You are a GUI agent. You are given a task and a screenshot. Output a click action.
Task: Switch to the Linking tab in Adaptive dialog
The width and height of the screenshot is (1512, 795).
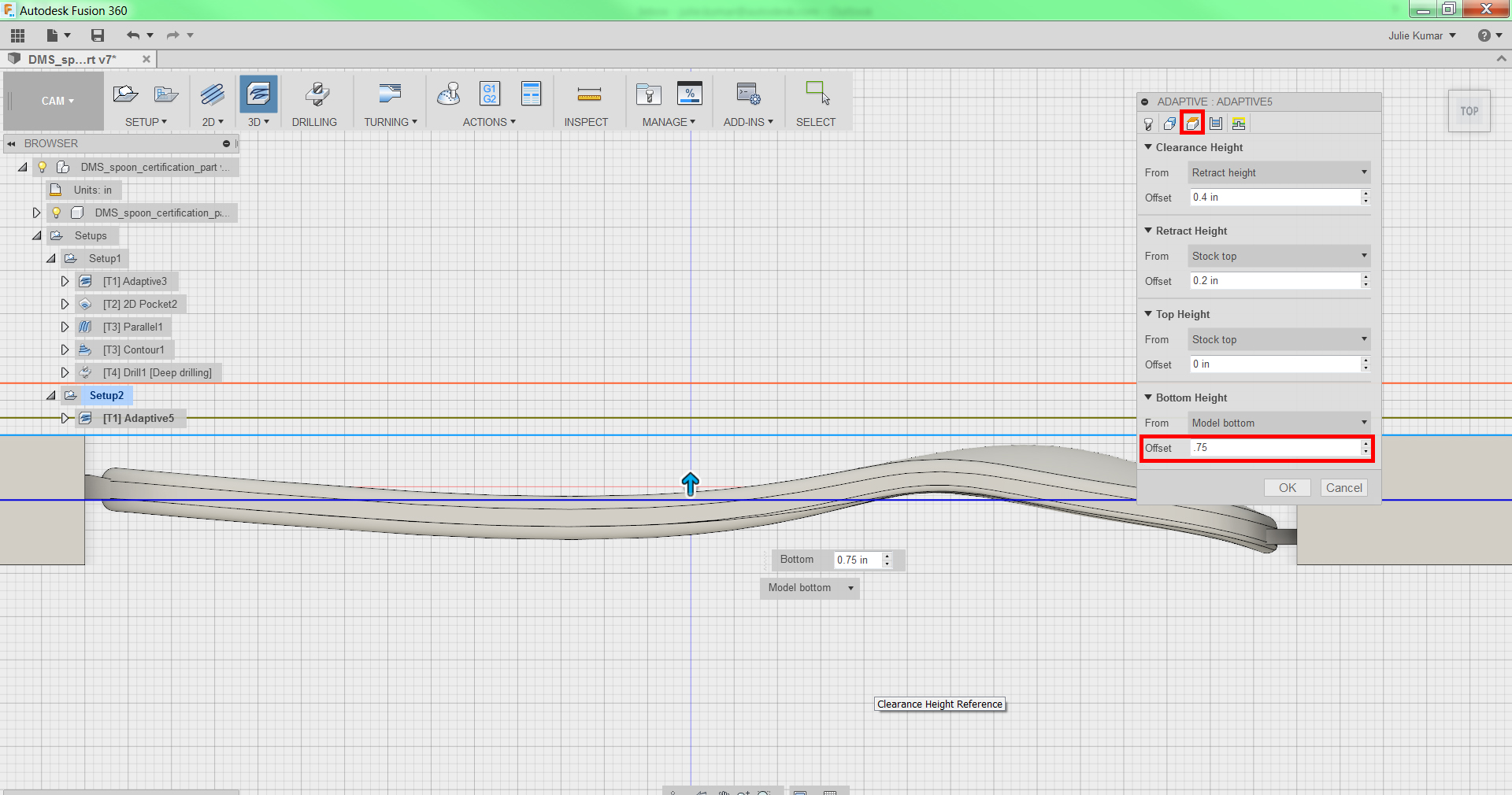(1239, 124)
